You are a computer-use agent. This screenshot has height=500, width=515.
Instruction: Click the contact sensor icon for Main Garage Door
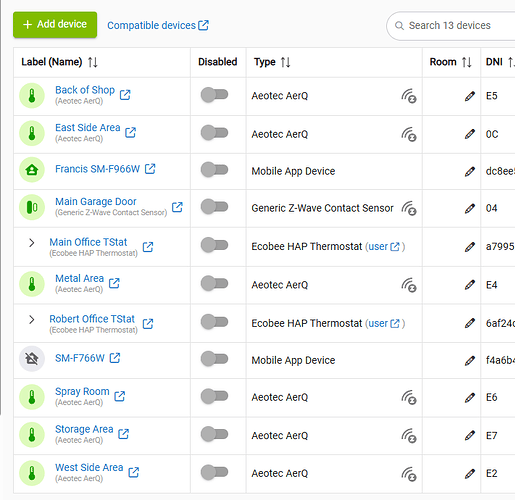[32, 207]
